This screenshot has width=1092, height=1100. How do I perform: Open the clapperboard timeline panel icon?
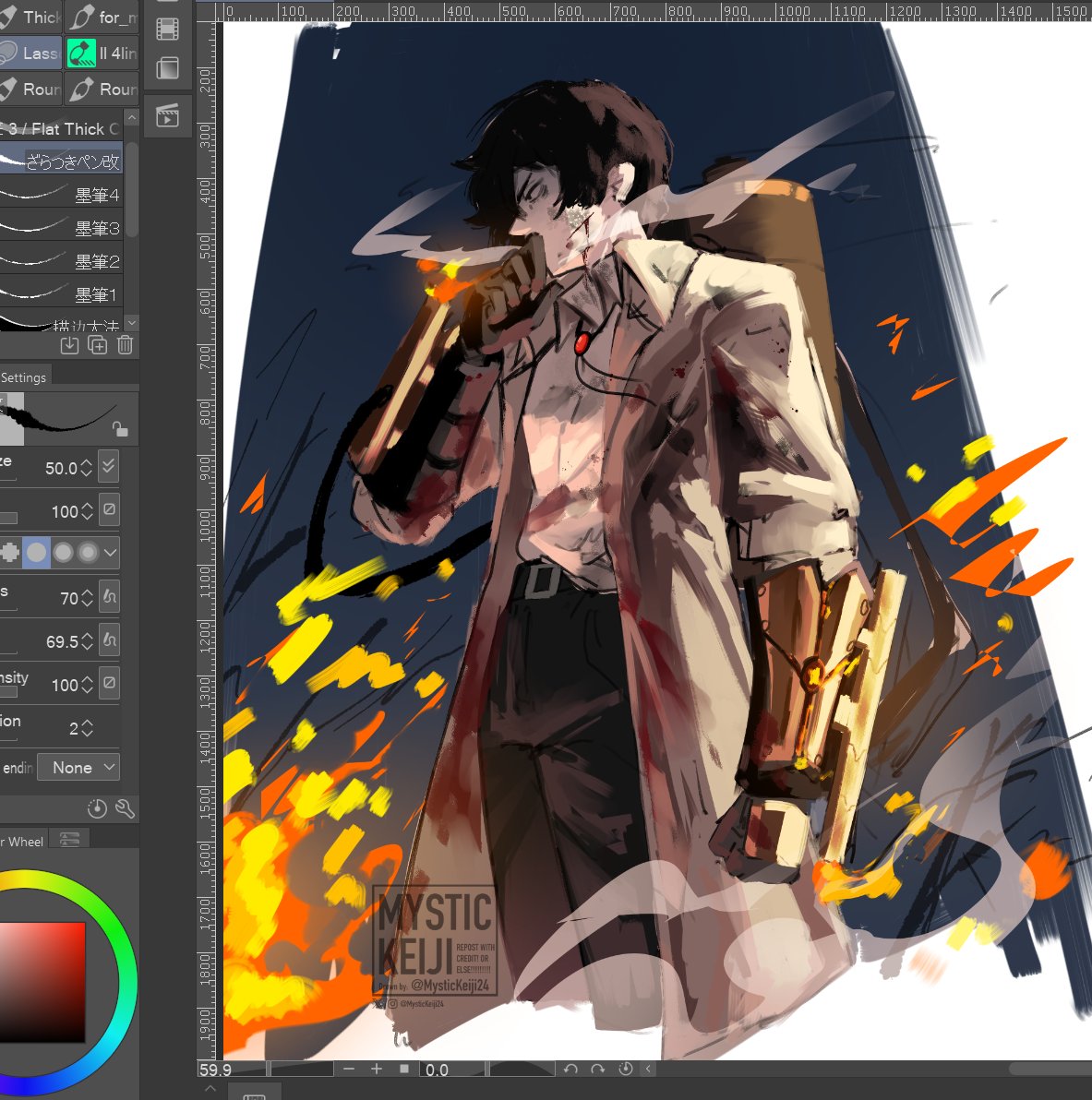pos(168,115)
